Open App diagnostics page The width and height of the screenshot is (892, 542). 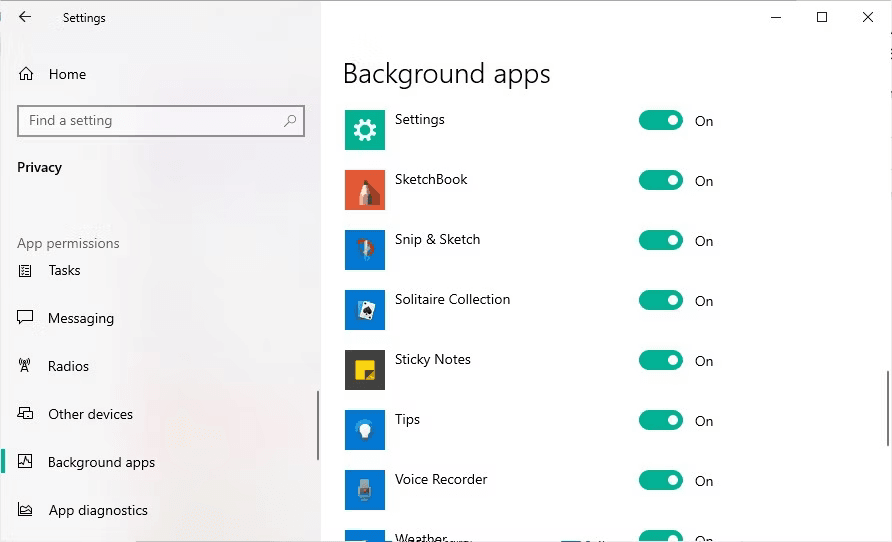pos(98,511)
